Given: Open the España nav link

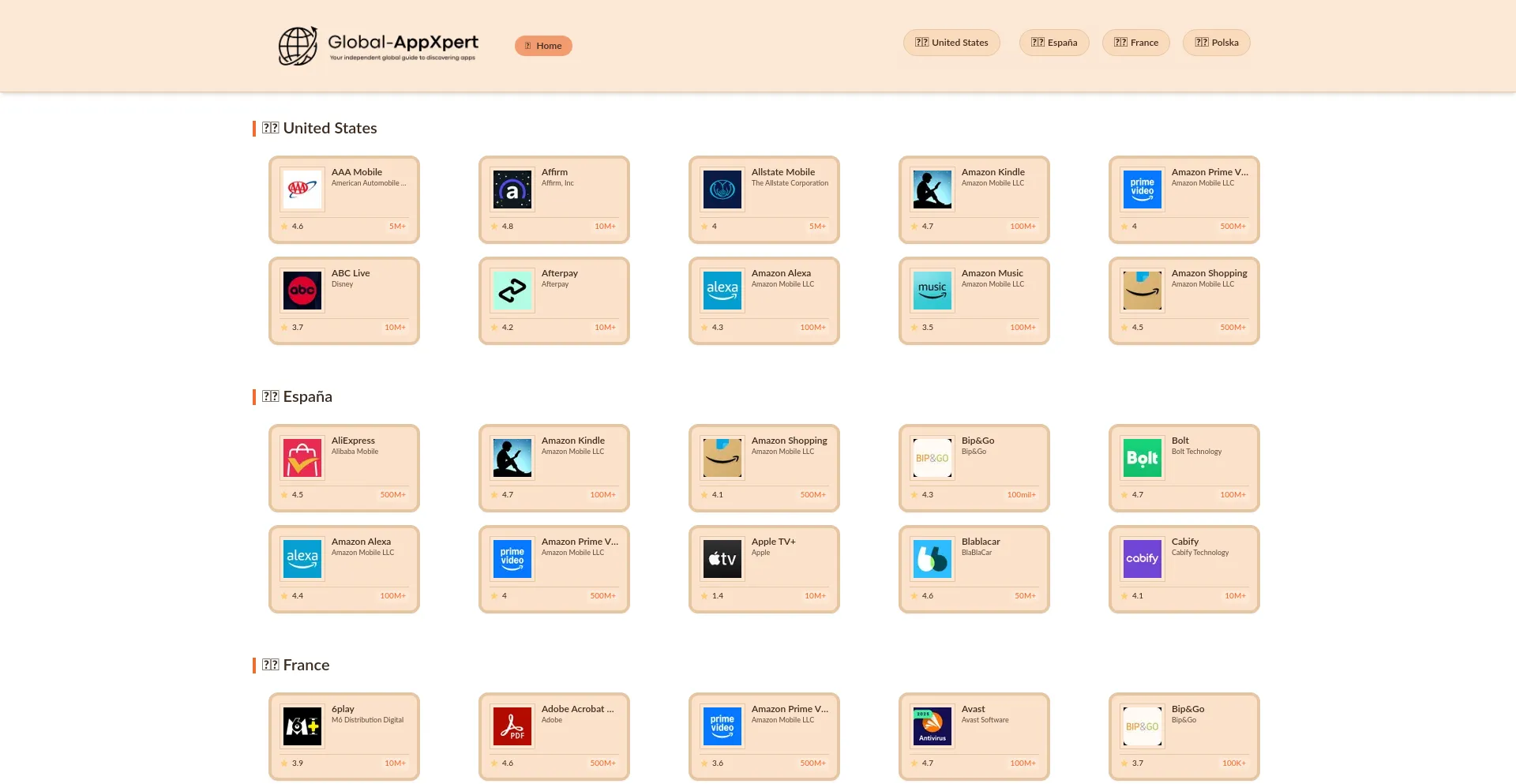Looking at the screenshot, I should pyautogui.click(x=1054, y=43).
